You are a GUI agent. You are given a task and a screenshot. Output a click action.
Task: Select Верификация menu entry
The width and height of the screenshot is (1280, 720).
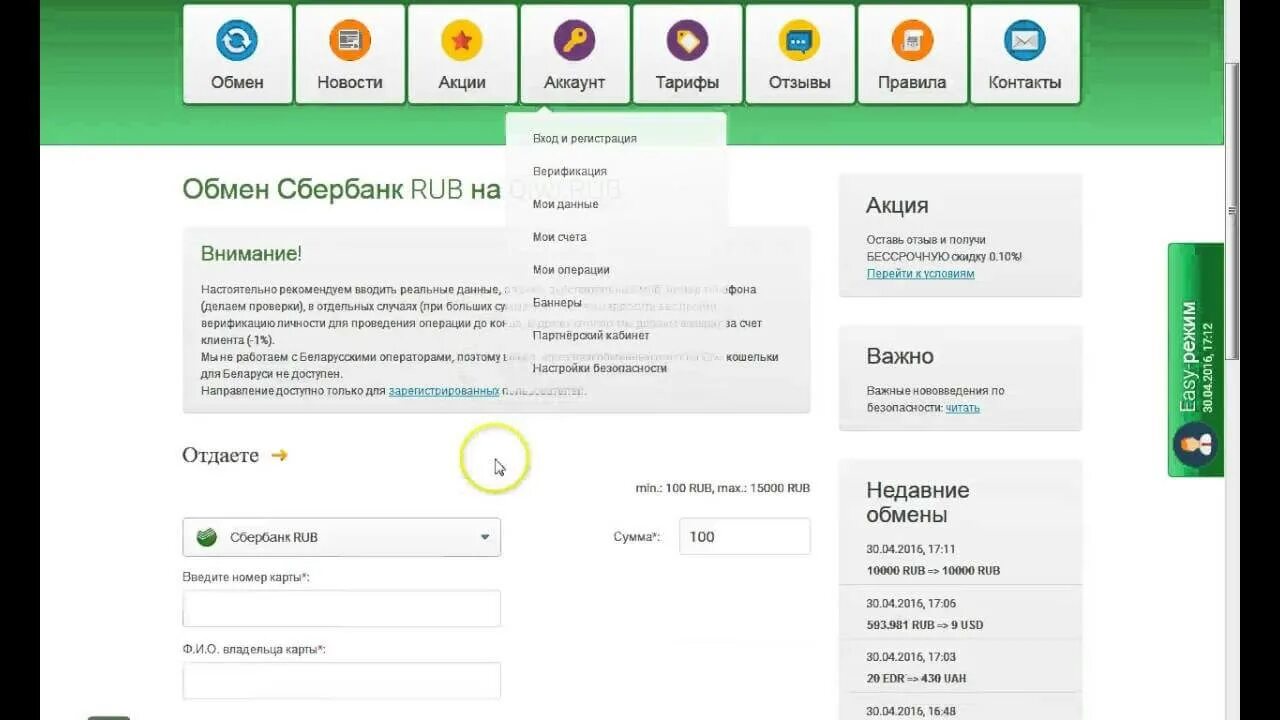tap(570, 171)
